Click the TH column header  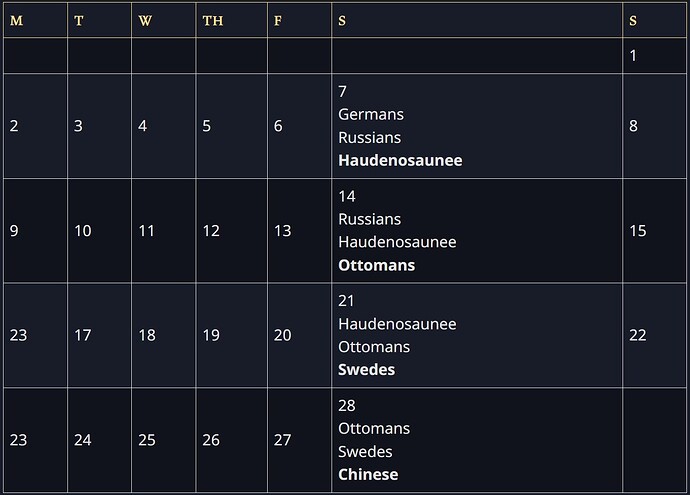[x=212, y=21]
